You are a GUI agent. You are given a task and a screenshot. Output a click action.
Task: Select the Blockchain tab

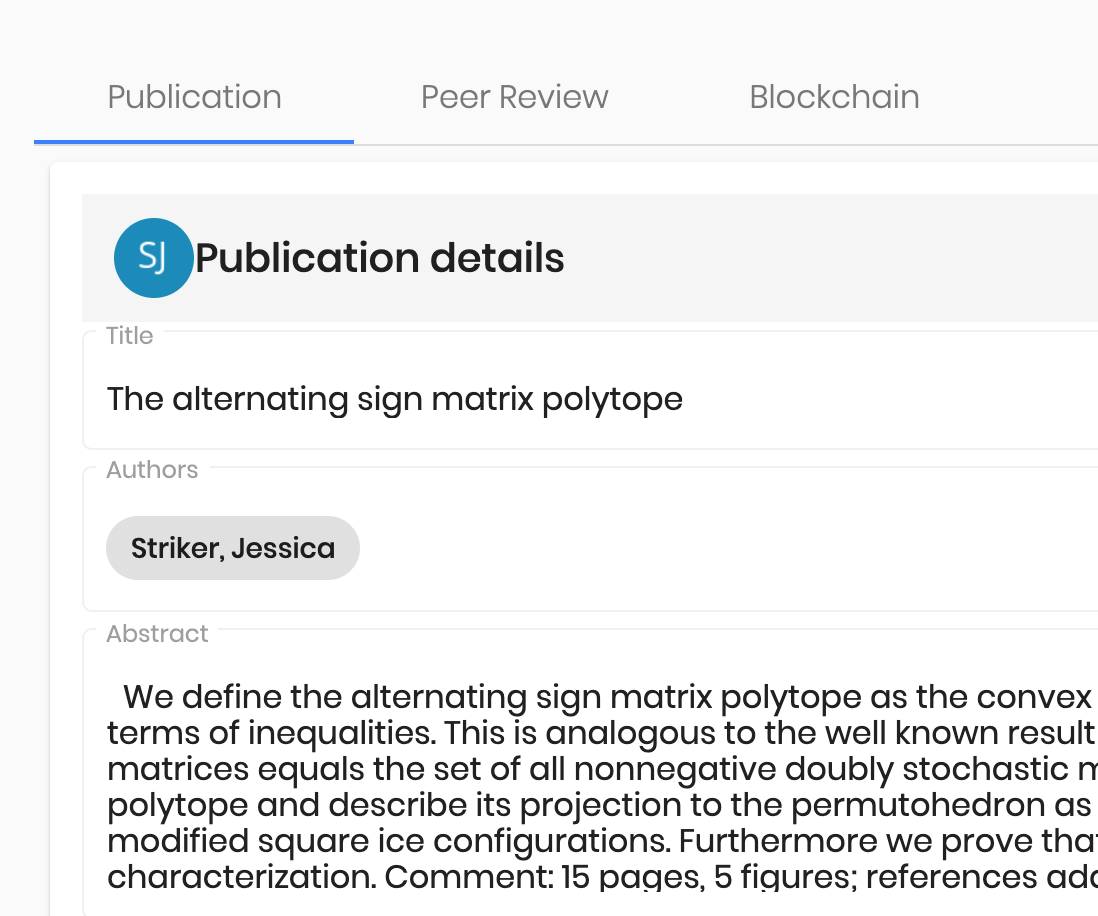[834, 97]
